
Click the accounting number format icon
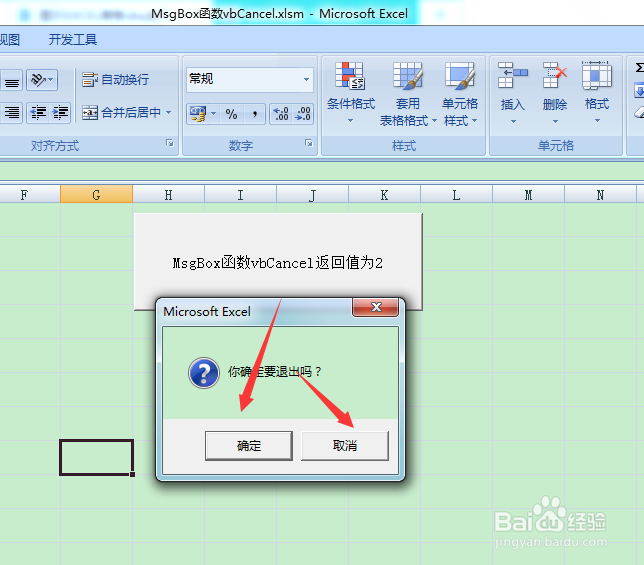198,114
